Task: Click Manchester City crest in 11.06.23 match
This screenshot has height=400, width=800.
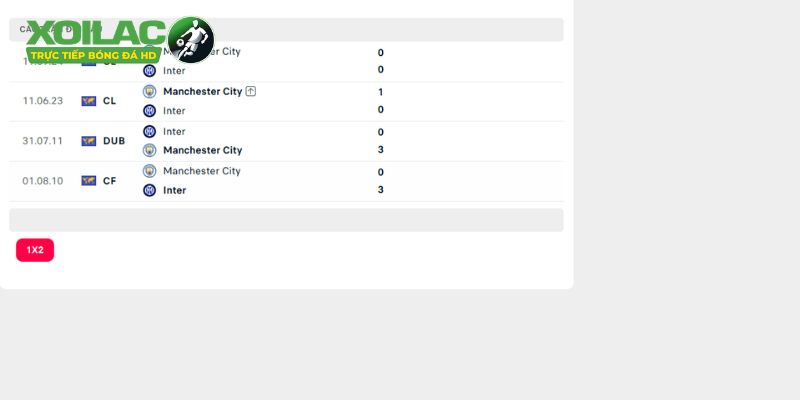Action: pos(149,91)
